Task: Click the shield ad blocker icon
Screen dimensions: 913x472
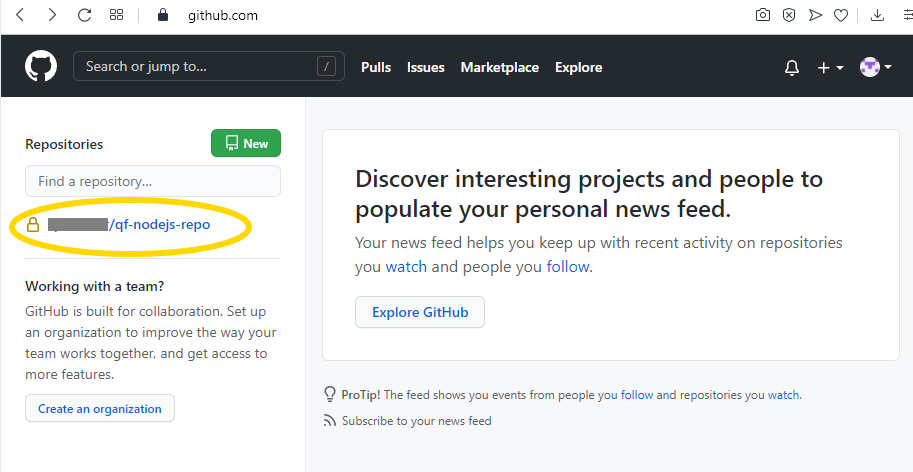Action: 789,15
